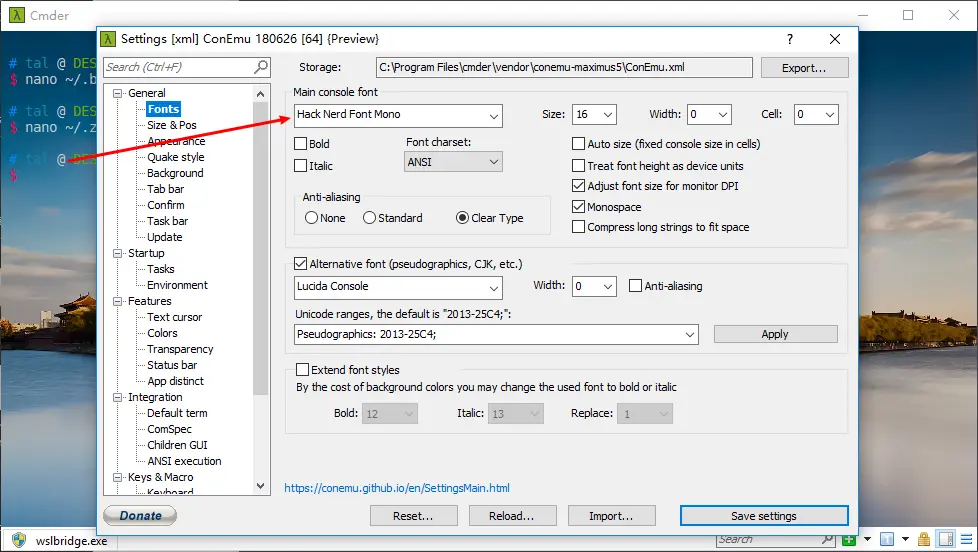Open Update settings page
Screen dimensions: 978x552
(165, 237)
